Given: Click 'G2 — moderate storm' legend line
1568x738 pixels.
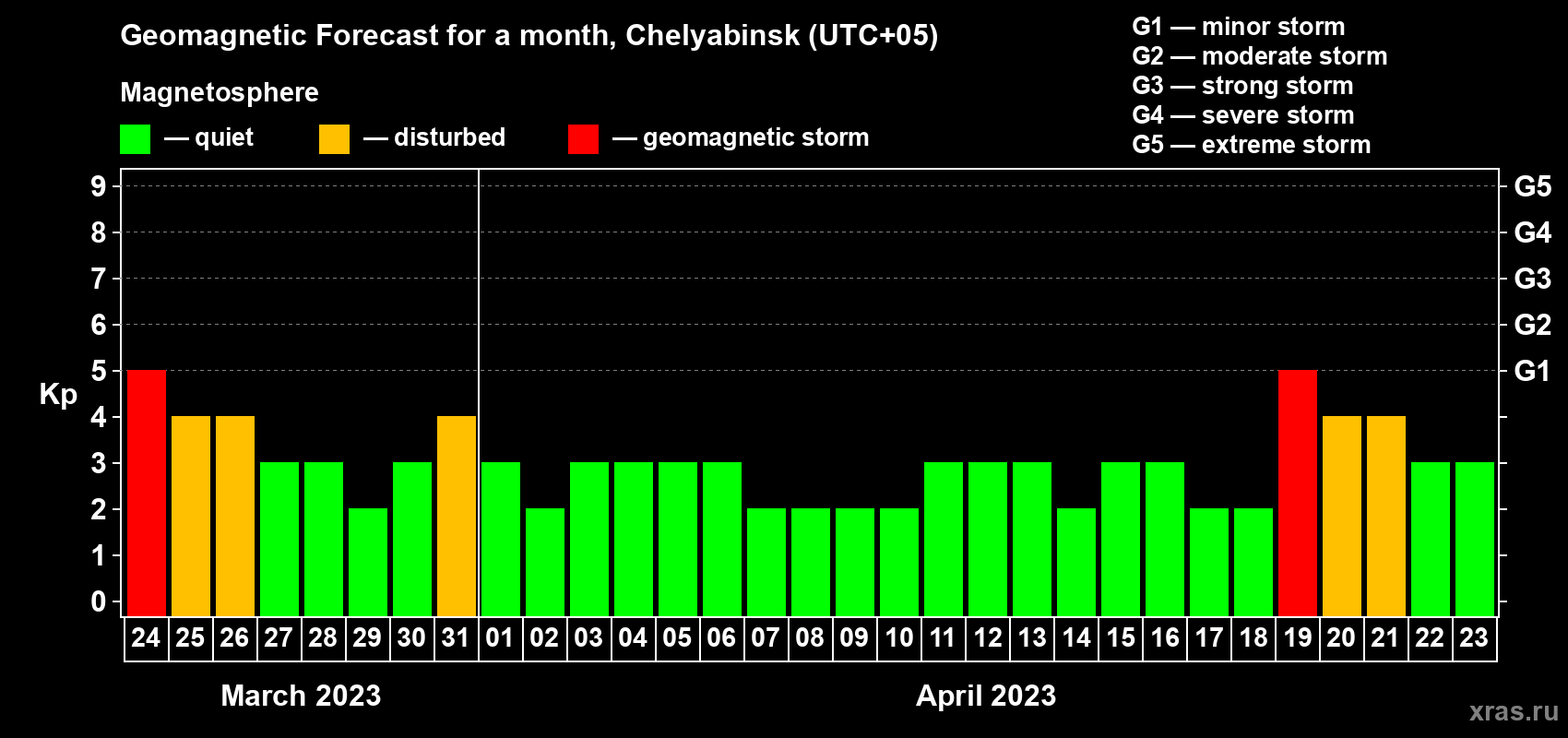Looking at the screenshot, I should (x=1260, y=56).
